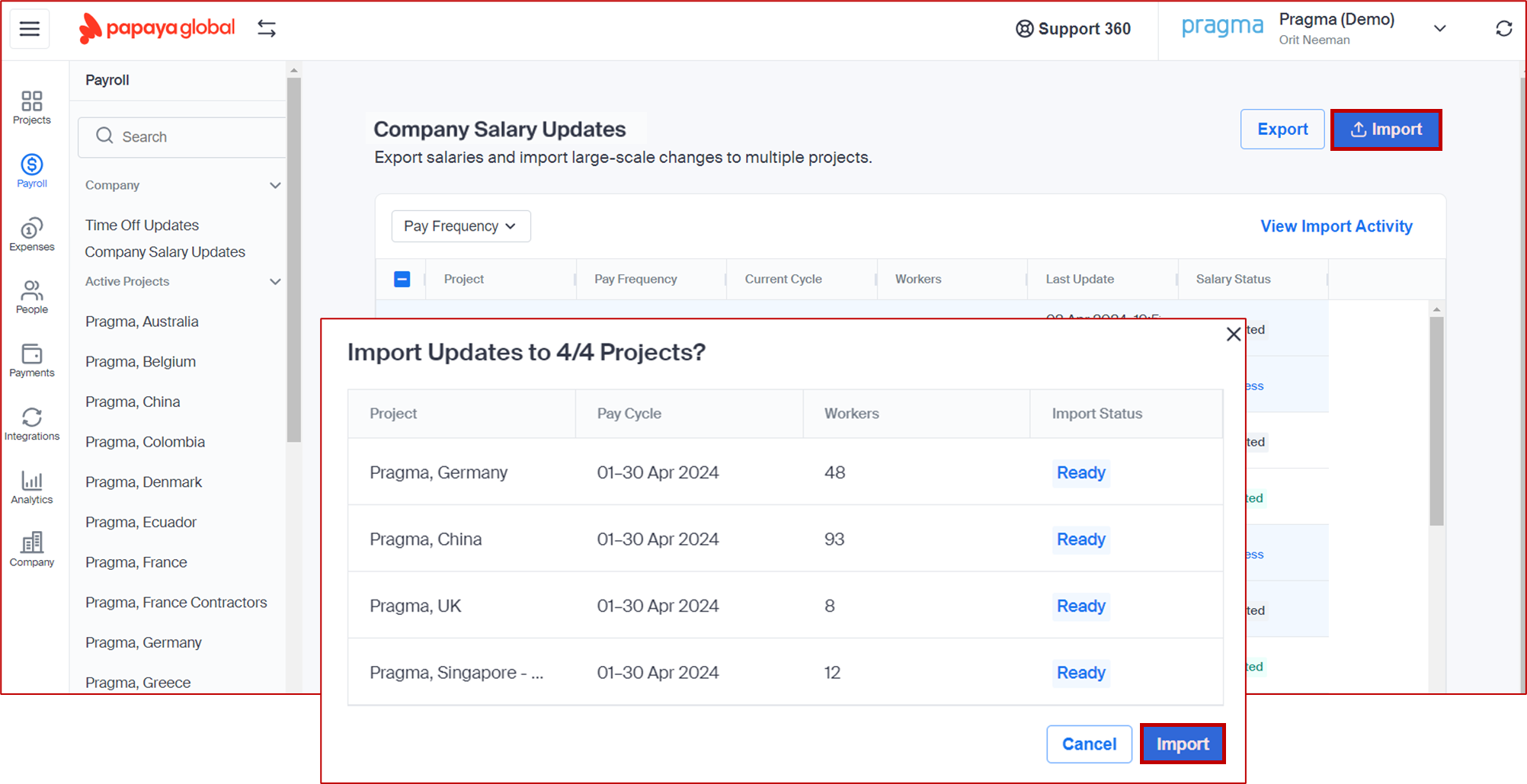Open the Pay Frequency filter dropdown
Viewport: 1527px width, 784px height.
[461, 226]
